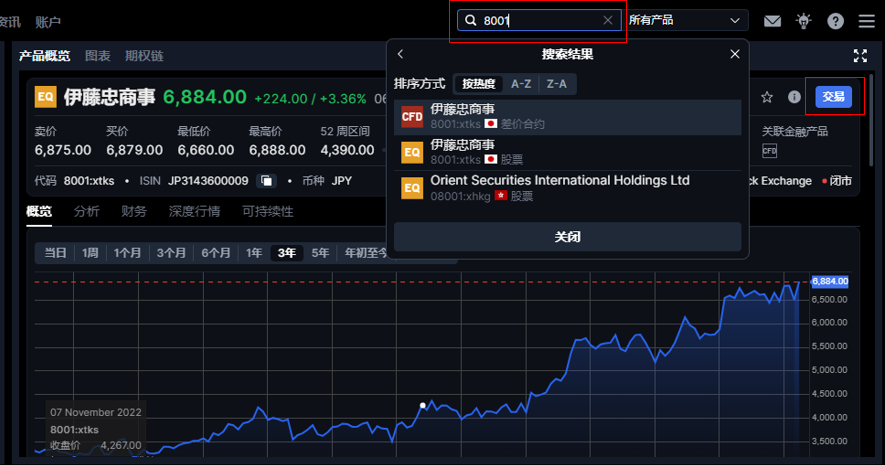The width and height of the screenshot is (885, 465).
Task: Click the search box containing 8001
Action: click(539, 20)
